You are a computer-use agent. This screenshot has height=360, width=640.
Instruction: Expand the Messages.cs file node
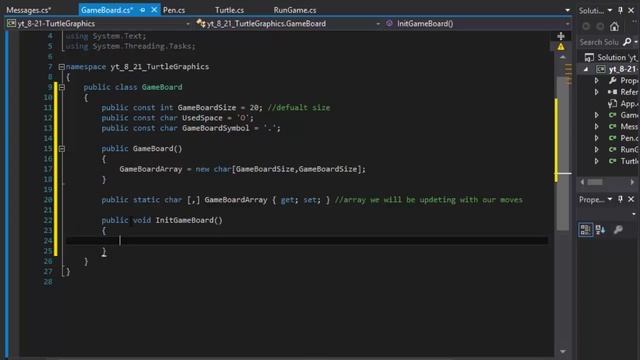pos(597,127)
